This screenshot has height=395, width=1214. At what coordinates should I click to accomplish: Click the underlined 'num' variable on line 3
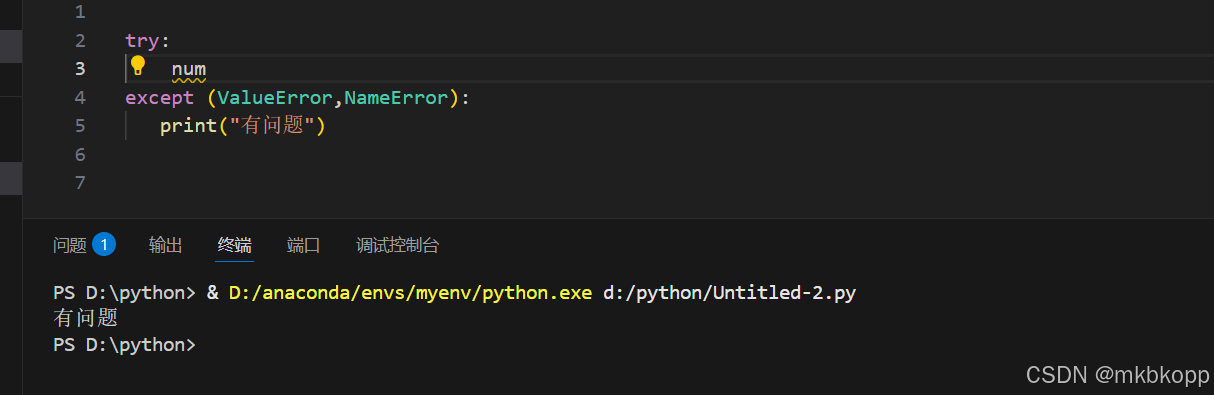coord(189,70)
